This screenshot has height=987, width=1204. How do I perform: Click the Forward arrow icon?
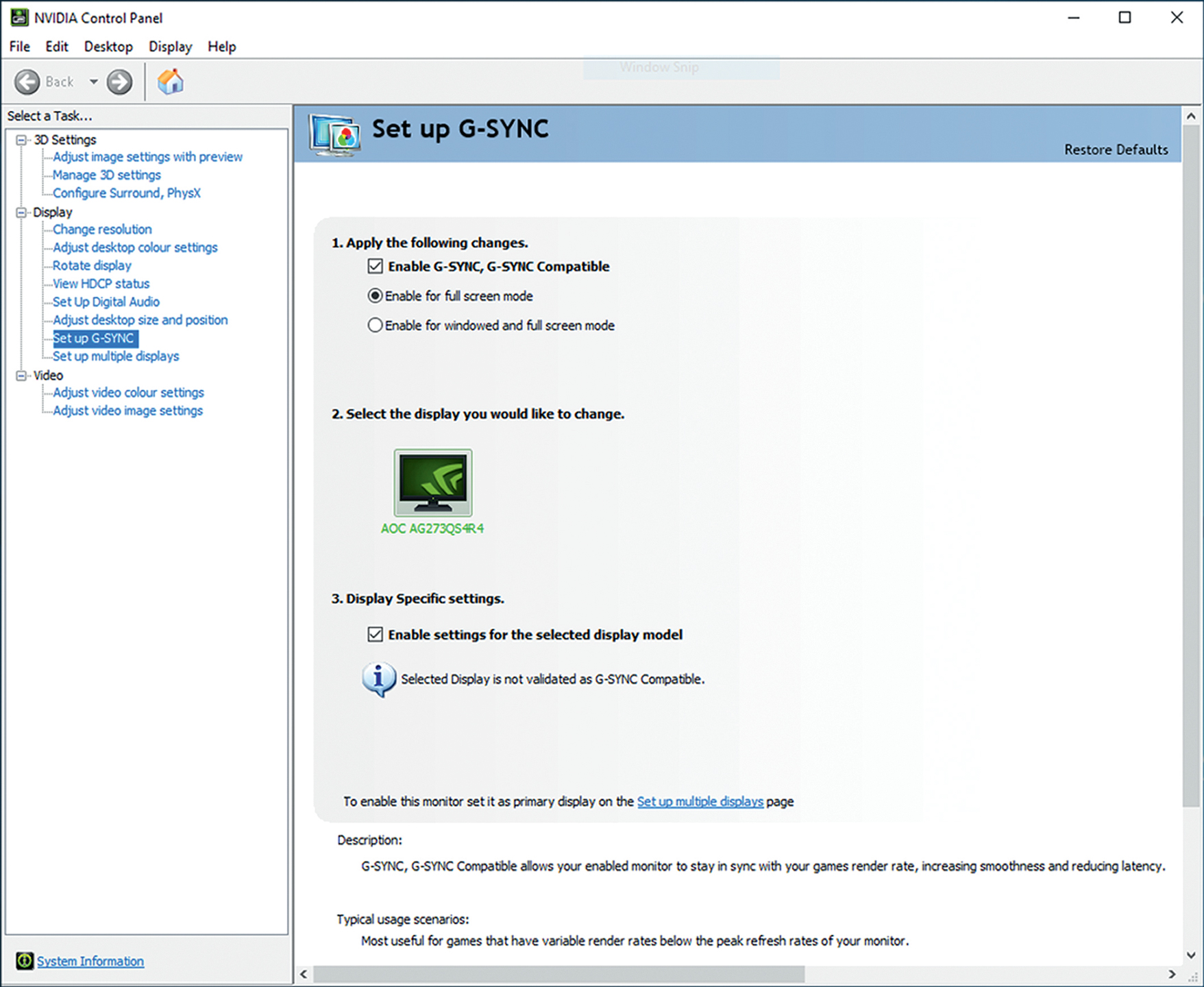coord(119,82)
